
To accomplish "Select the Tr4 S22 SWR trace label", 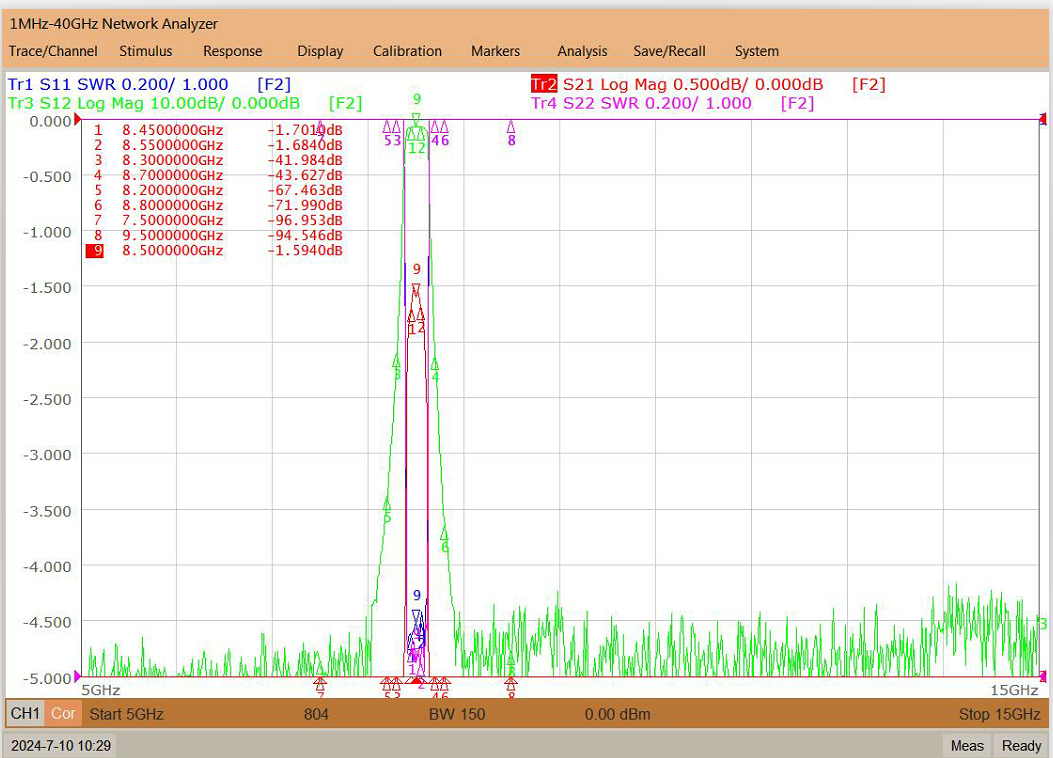I will [672, 103].
